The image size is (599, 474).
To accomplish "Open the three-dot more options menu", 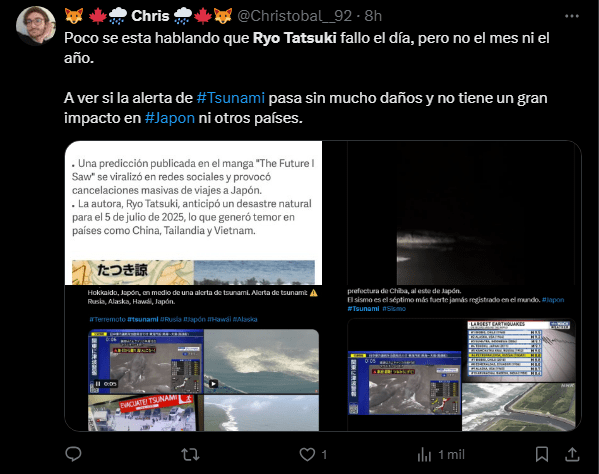I will click(x=571, y=16).
